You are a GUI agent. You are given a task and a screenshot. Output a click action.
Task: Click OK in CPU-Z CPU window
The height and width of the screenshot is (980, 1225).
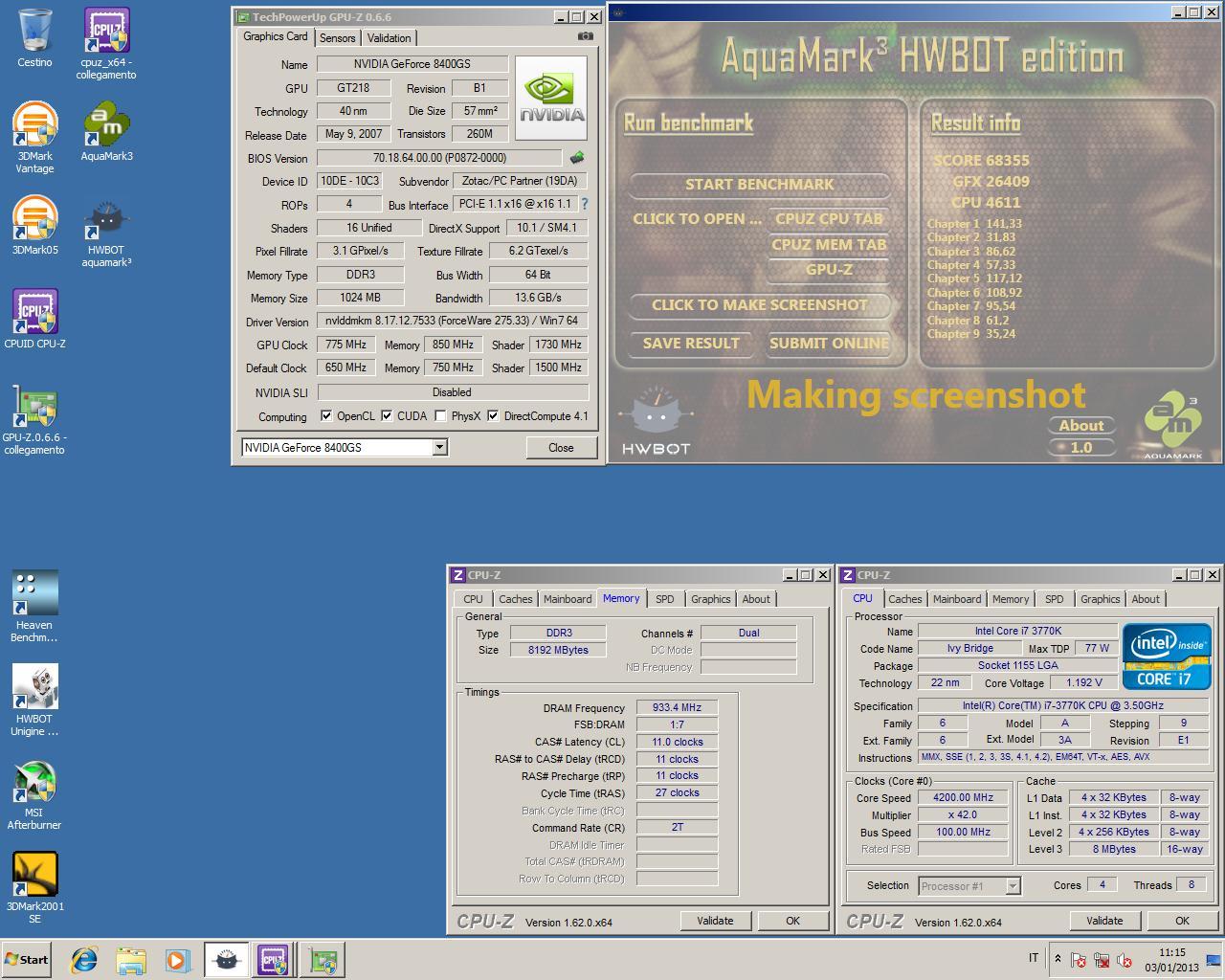1182,921
